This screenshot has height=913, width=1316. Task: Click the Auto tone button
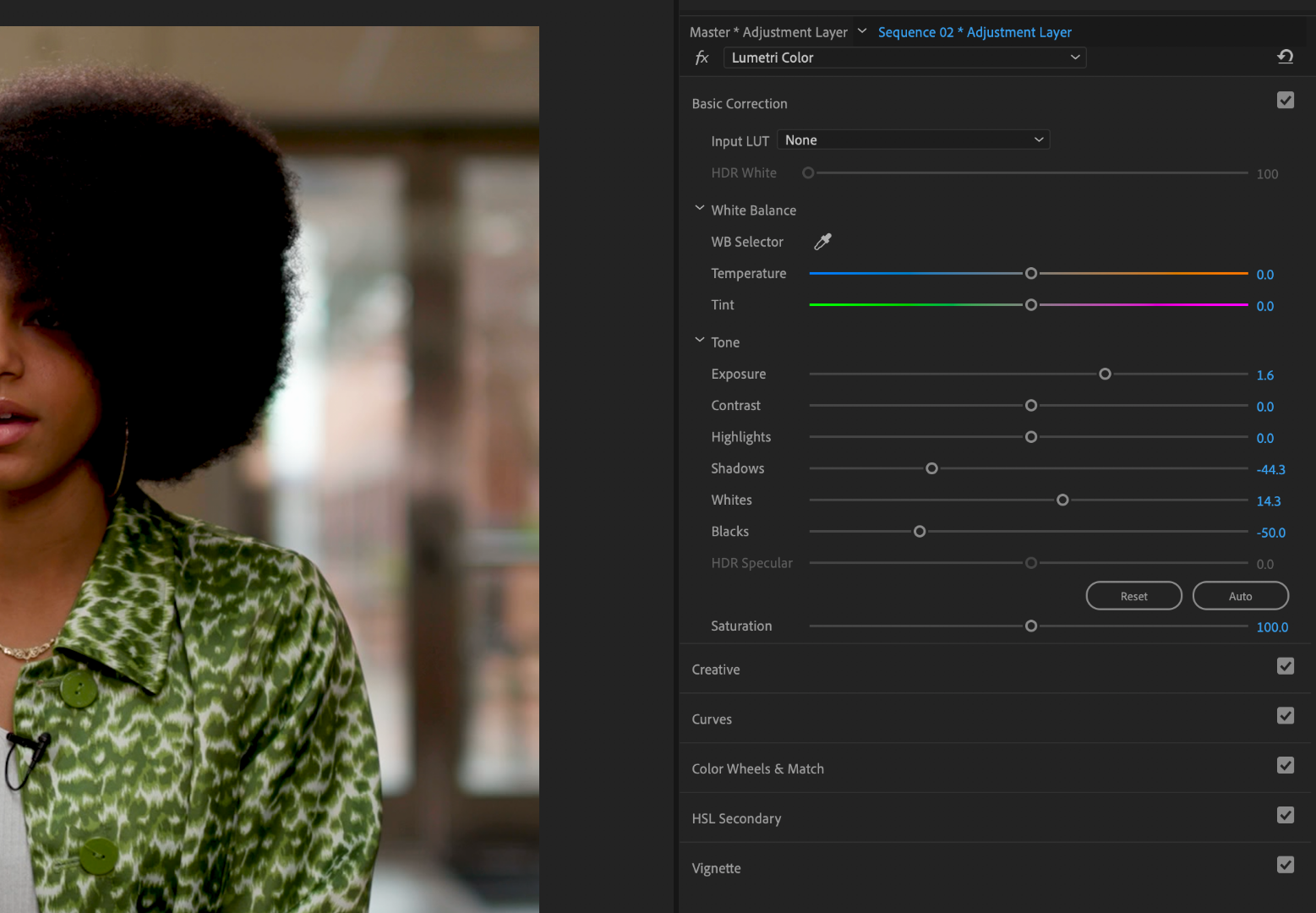(1240, 596)
